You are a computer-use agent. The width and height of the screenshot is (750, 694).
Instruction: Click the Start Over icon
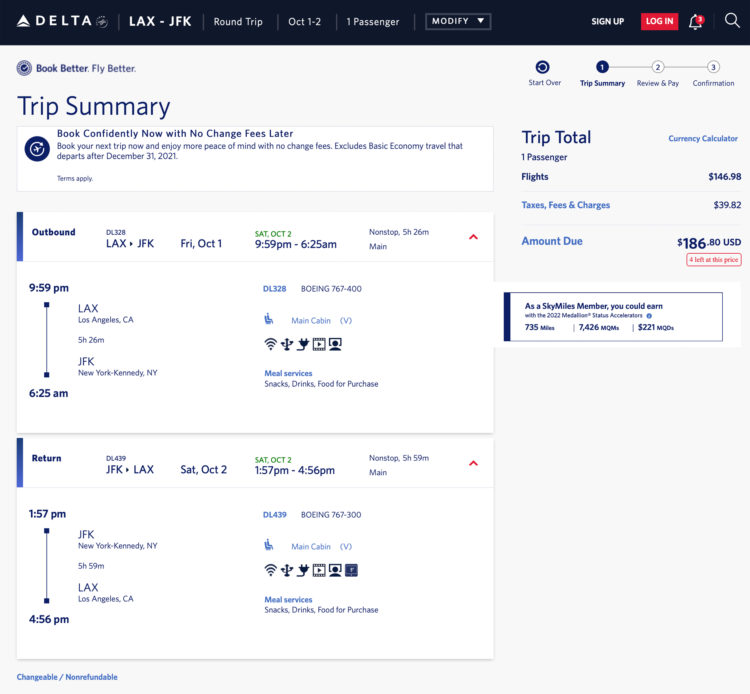(x=542, y=67)
